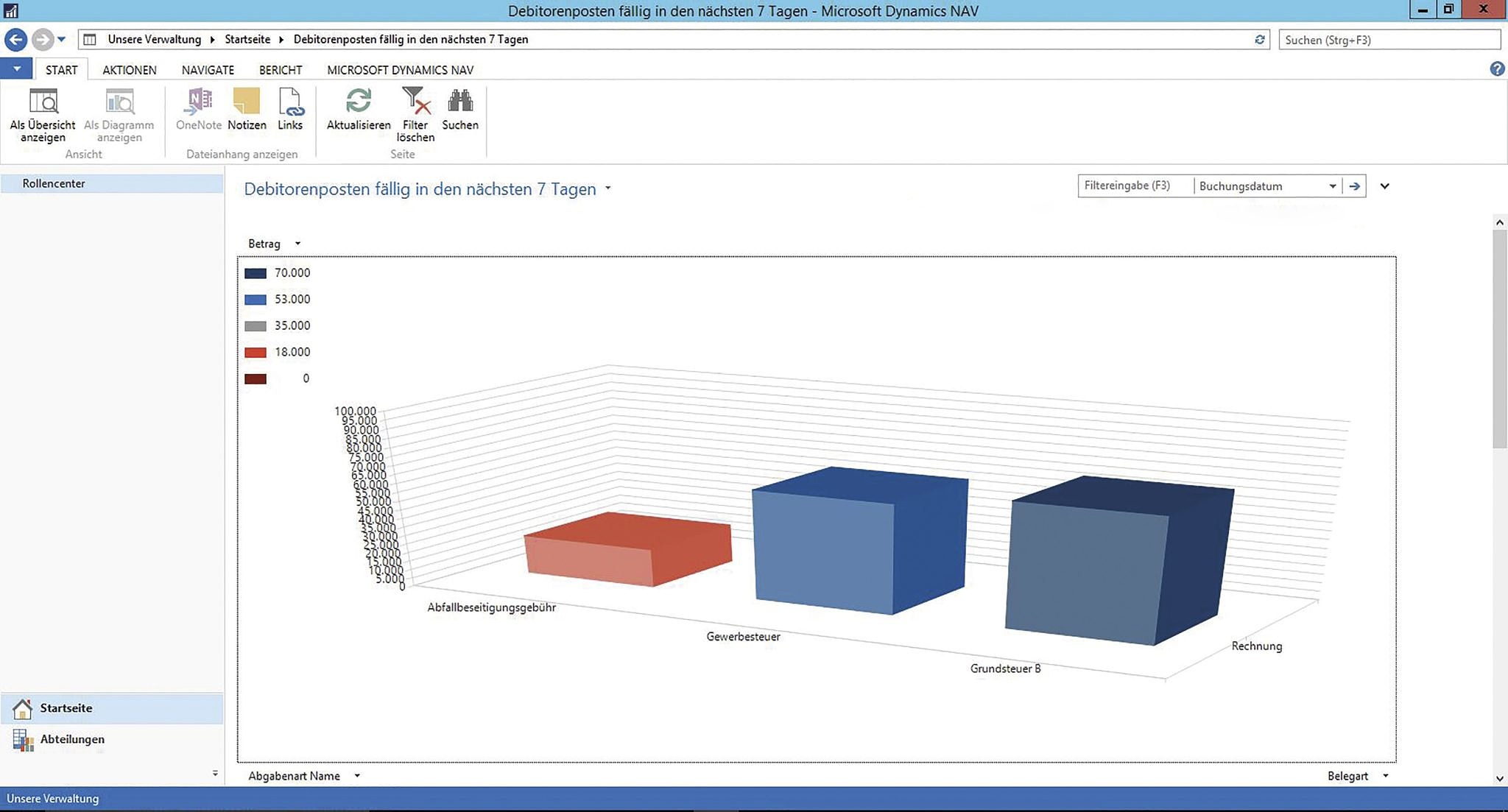This screenshot has height=812, width=1508.
Task: Click the dark blue 70.000 legend swatch
Action: point(256,273)
